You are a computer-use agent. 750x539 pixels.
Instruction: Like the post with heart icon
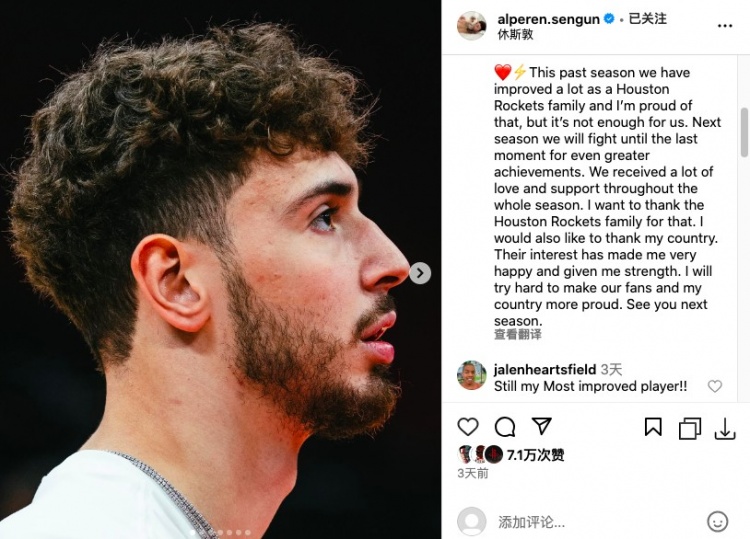468,426
